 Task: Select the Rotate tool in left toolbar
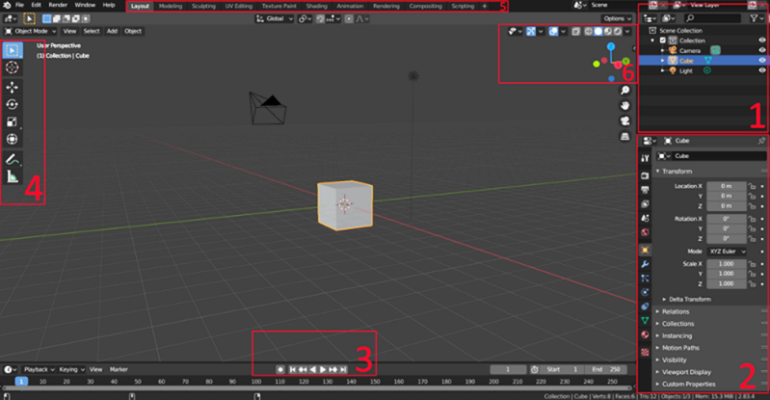point(12,104)
